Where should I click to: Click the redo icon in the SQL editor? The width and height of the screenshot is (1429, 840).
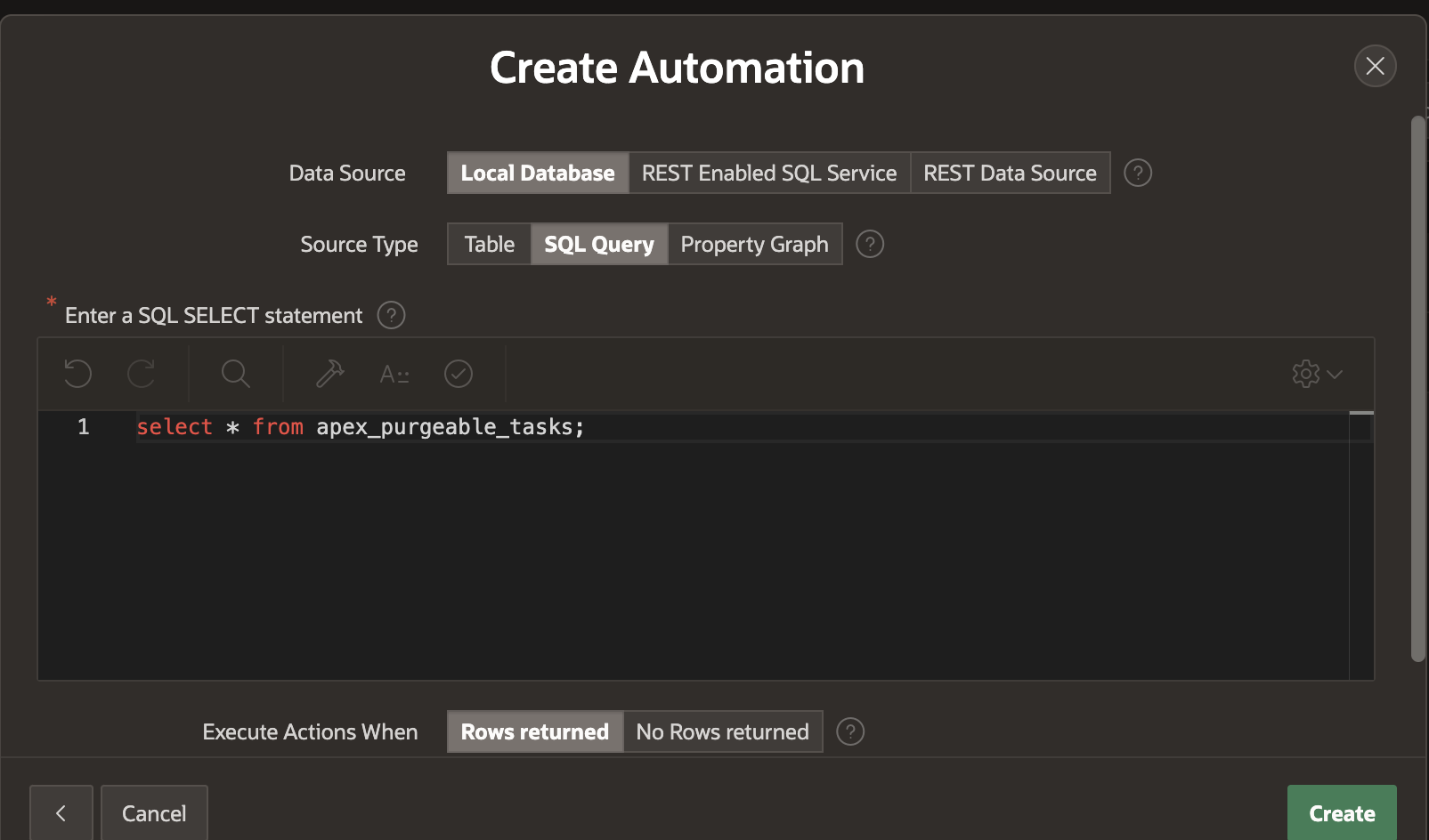[x=142, y=374]
